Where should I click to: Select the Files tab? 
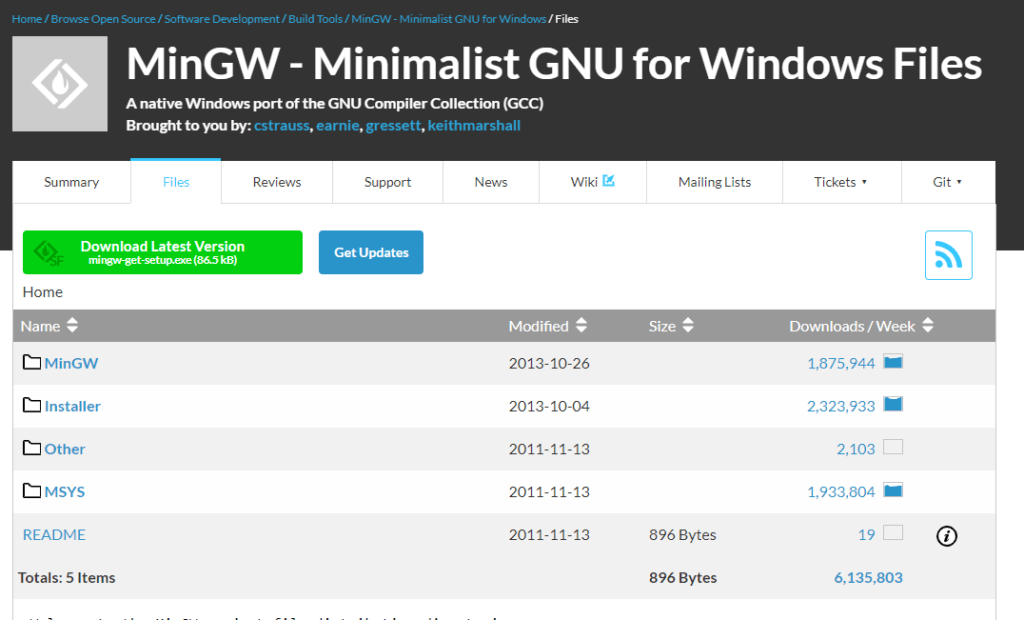coord(176,182)
